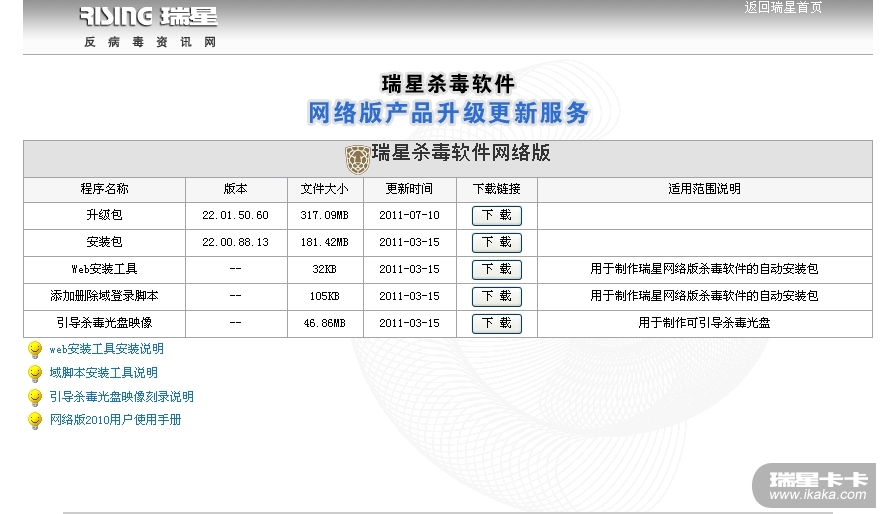885x514 pixels.
Task: Click the 程序名称 column header
Action: (x=104, y=189)
